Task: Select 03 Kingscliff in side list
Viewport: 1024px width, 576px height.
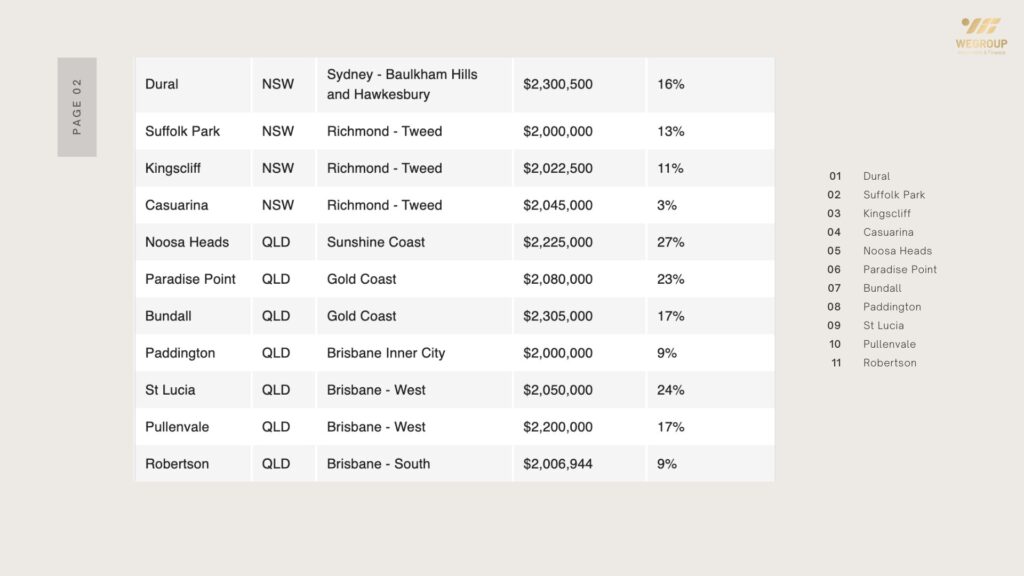Action: tap(887, 214)
